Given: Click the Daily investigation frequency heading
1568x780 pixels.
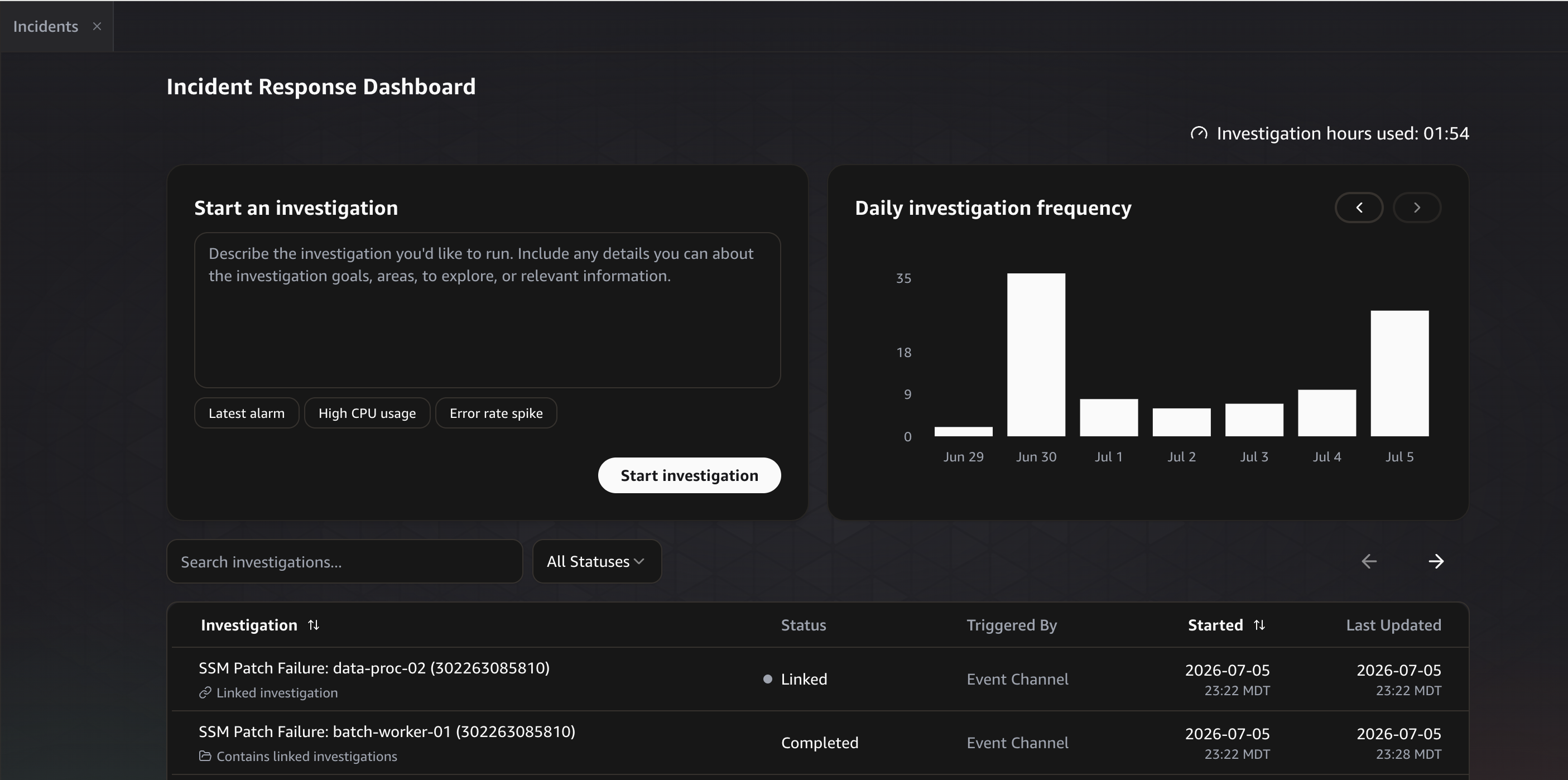Looking at the screenshot, I should pos(993,208).
